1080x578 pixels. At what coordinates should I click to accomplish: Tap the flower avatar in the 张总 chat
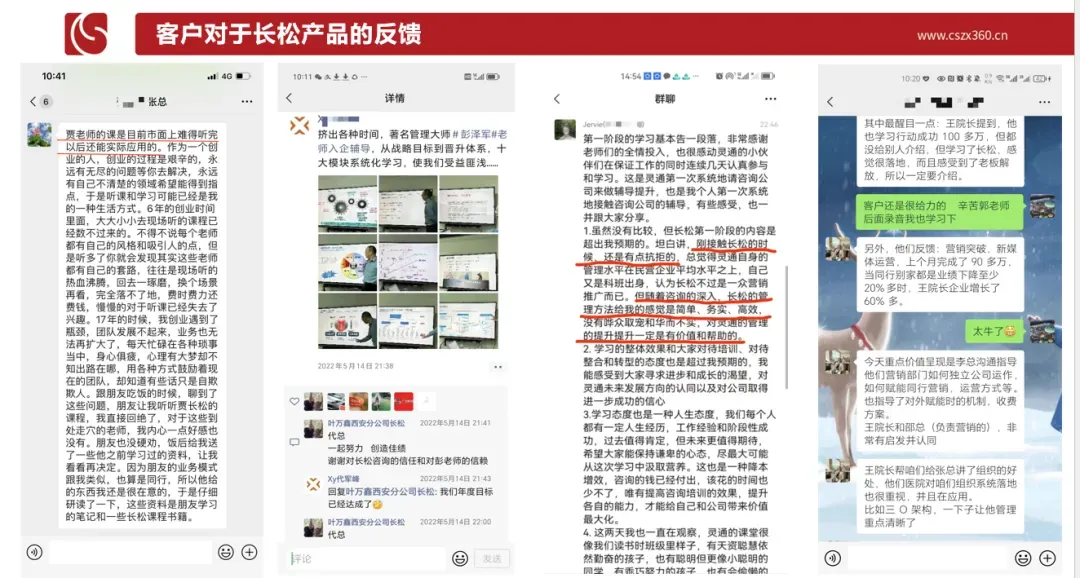[x=39, y=135]
